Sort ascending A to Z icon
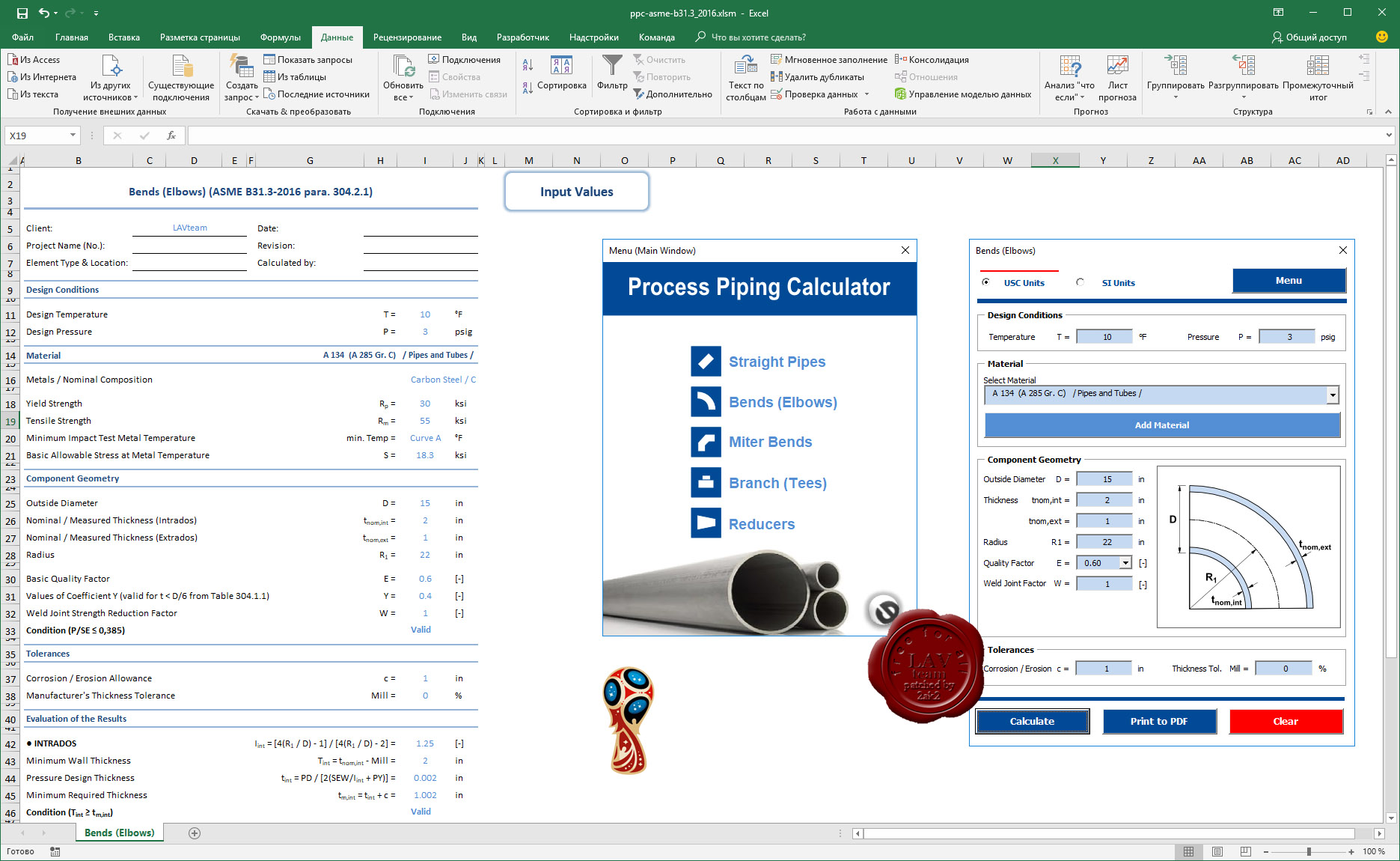 tap(528, 66)
